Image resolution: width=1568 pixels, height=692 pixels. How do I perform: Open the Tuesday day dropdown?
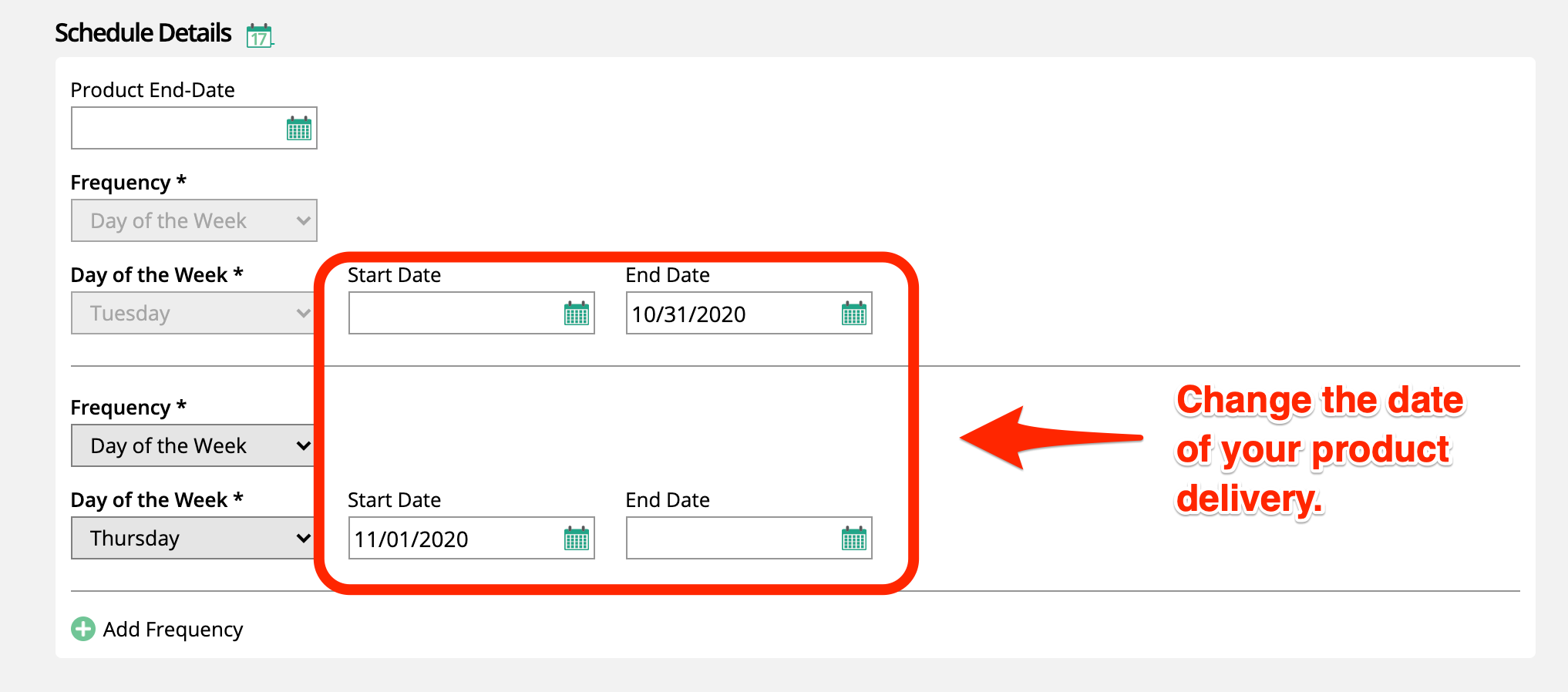(193, 314)
